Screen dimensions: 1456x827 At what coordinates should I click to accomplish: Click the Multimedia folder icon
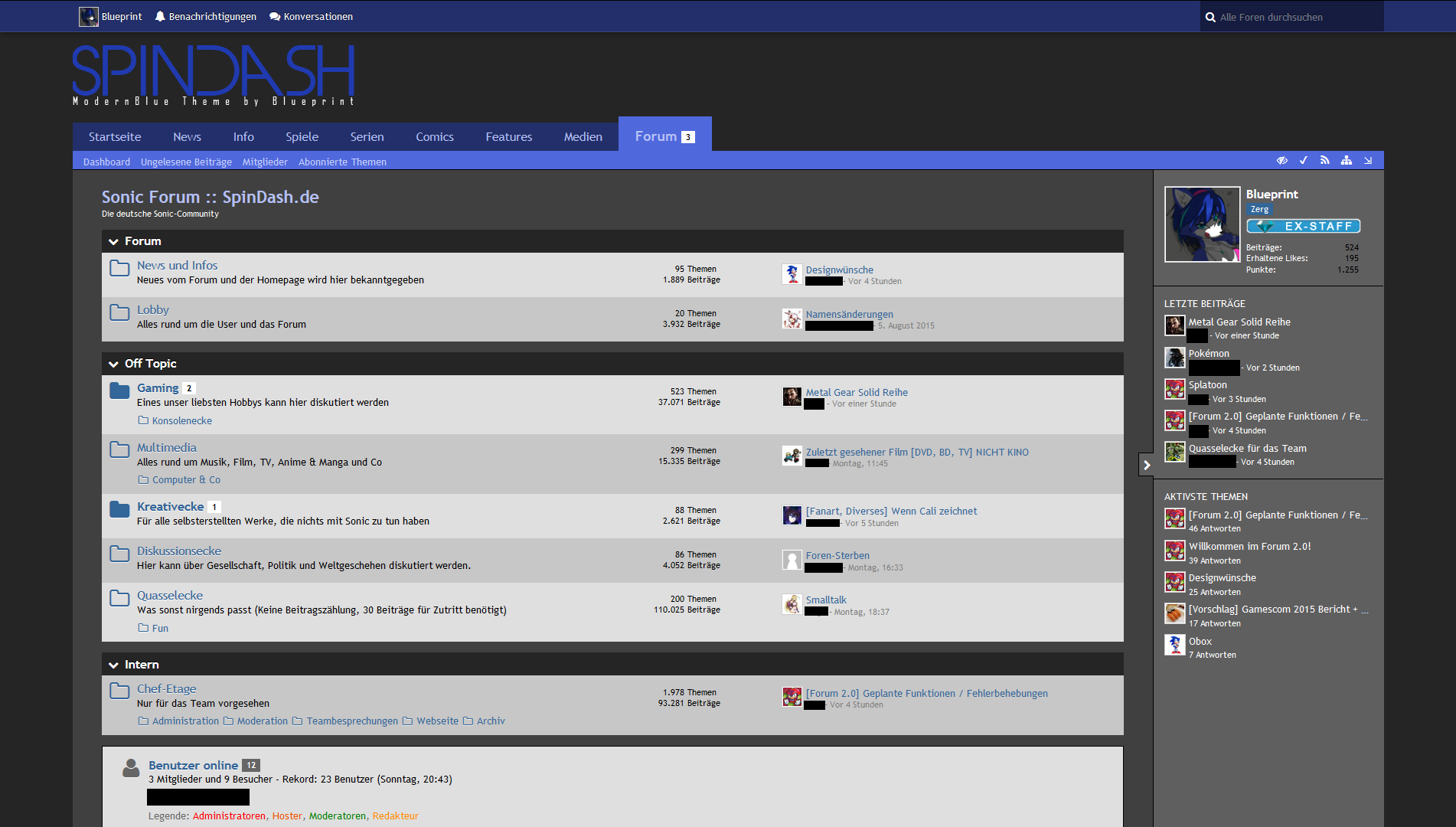119,449
